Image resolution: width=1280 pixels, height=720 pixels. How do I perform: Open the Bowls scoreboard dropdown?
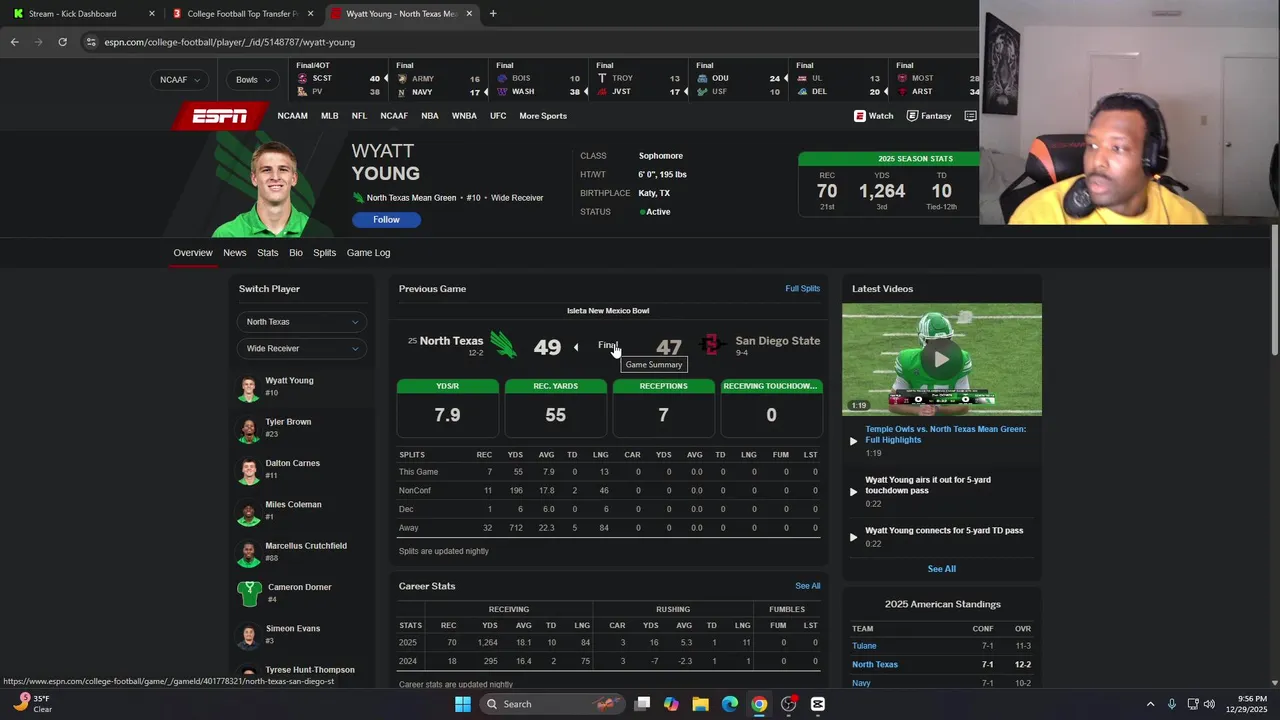(x=253, y=80)
